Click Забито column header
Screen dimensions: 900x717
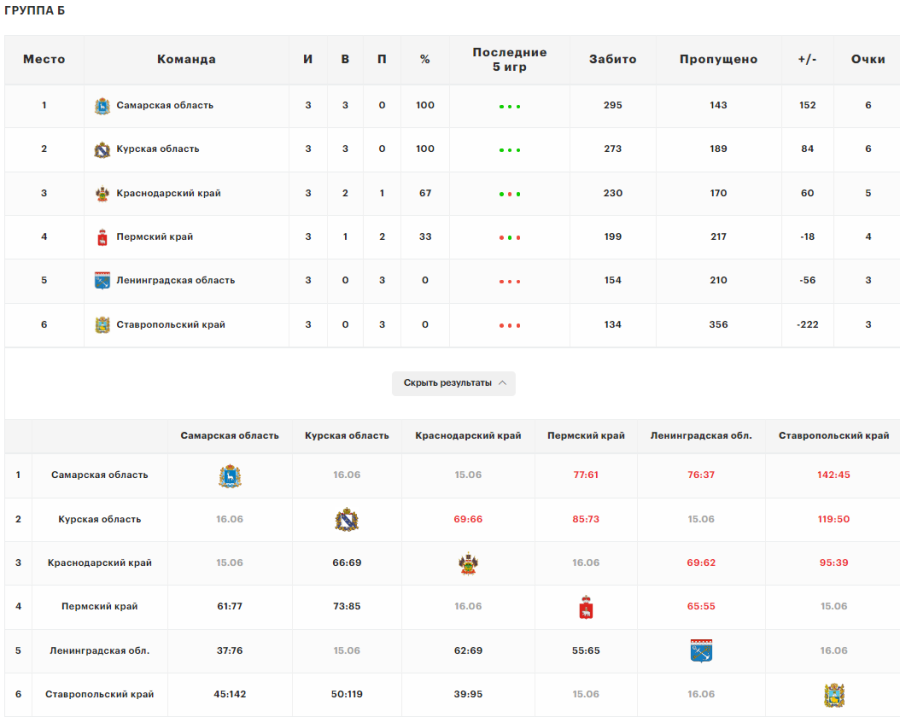pyautogui.click(x=612, y=59)
